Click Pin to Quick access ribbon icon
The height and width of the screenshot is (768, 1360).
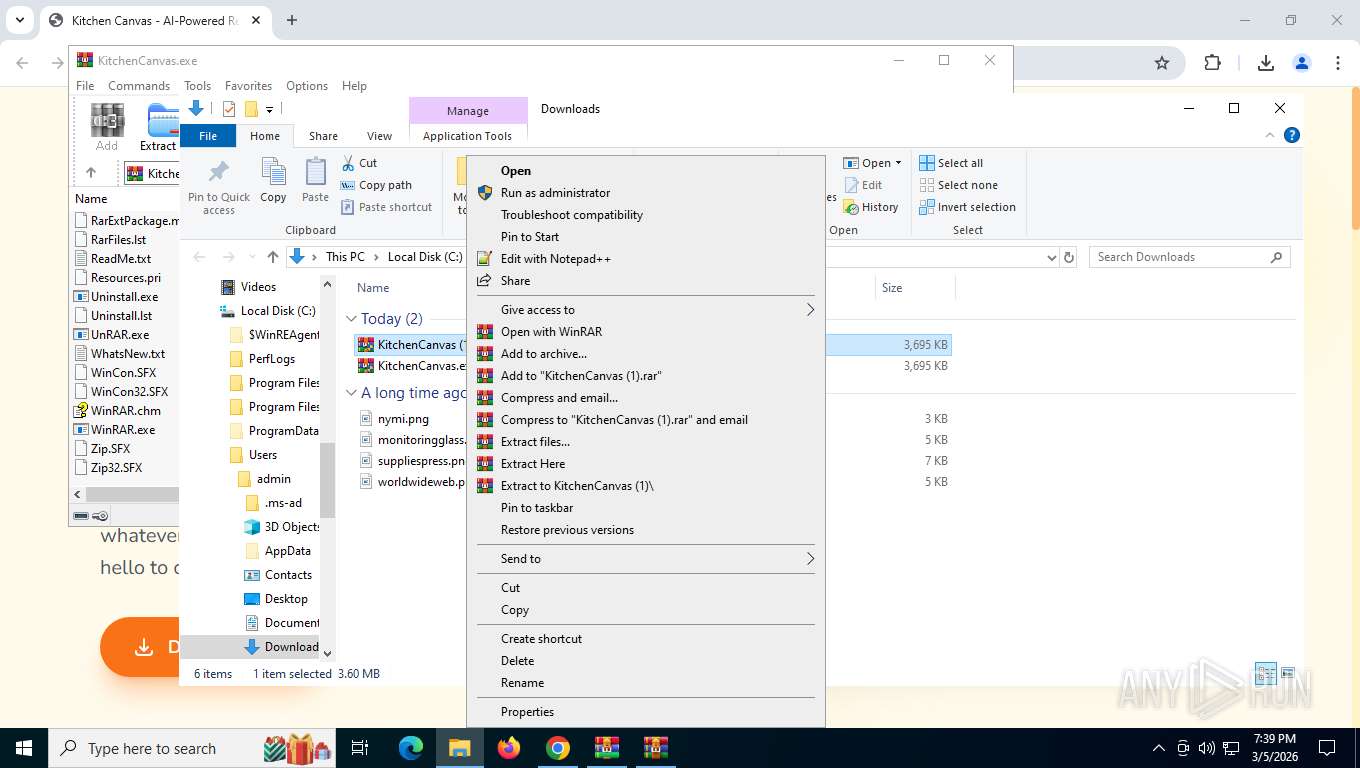point(219,186)
